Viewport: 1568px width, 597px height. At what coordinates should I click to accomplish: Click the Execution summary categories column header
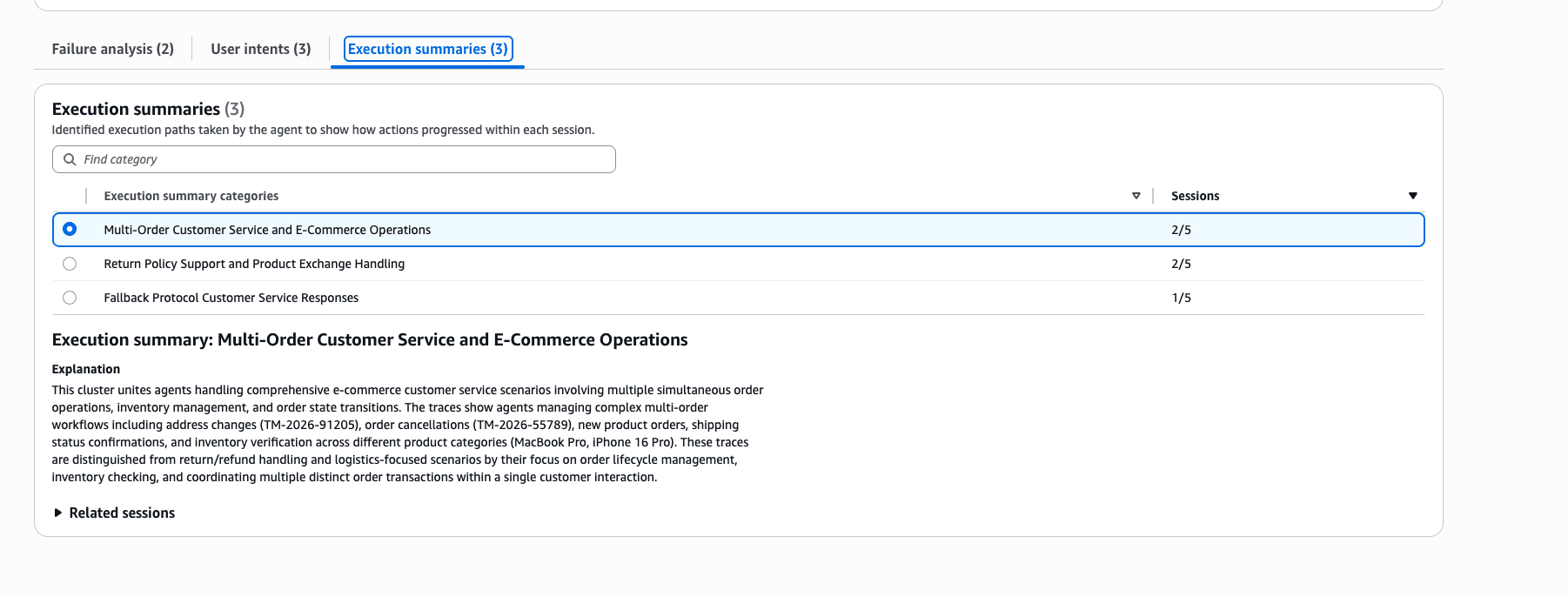pyautogui.click(x=191, y=196)
